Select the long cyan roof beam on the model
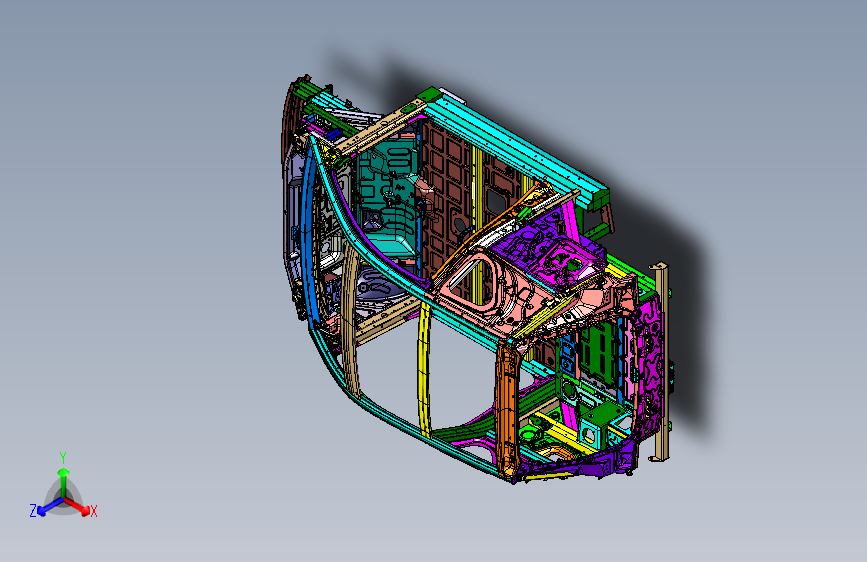The width and height of the screenshot is (867, 562). (x=515, y=150)
